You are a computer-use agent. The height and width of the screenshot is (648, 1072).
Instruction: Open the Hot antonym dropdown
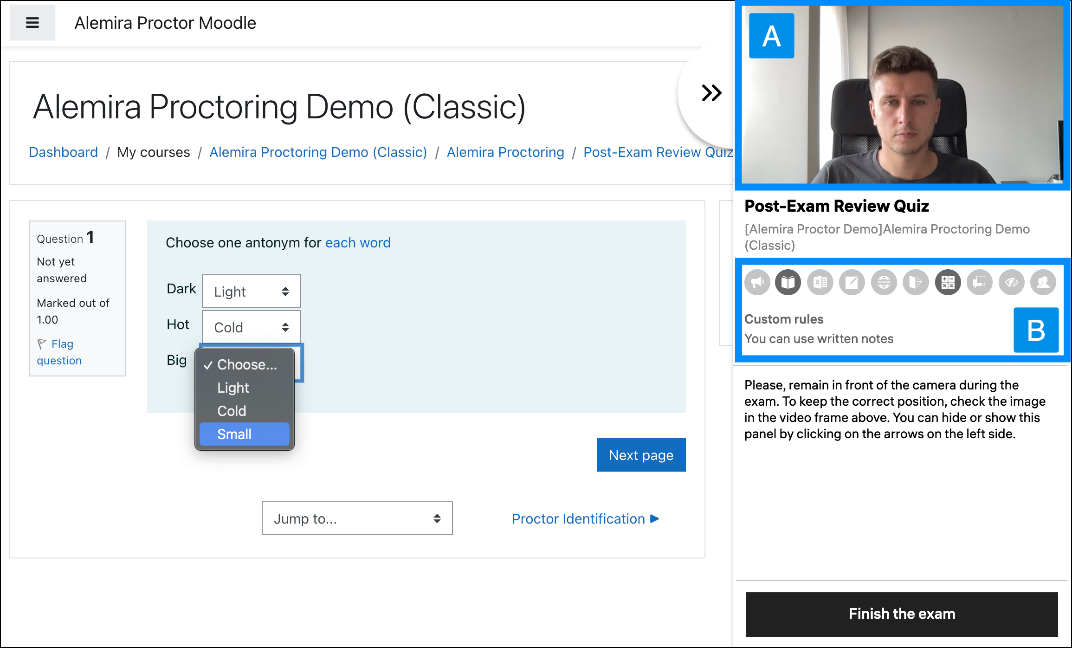click(251, 327)
